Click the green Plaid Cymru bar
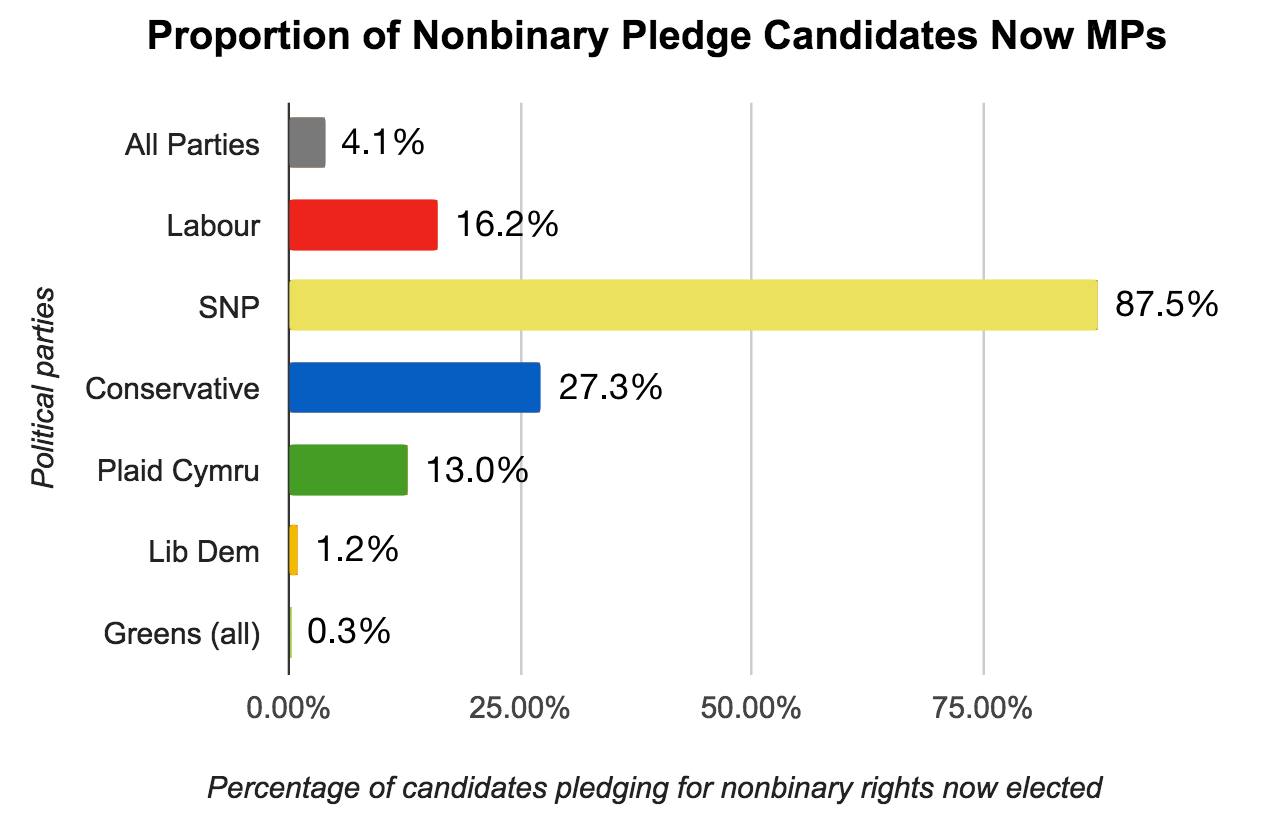Screen dimensions: 1263x833 [x=348, y=469]
